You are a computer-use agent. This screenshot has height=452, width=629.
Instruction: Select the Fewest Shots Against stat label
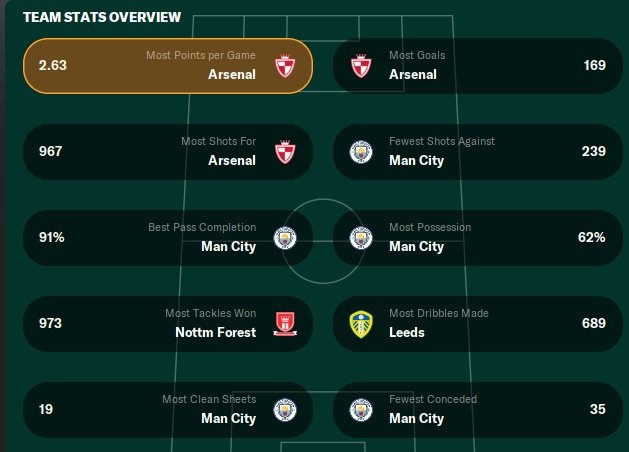click(x=442, y=142)
